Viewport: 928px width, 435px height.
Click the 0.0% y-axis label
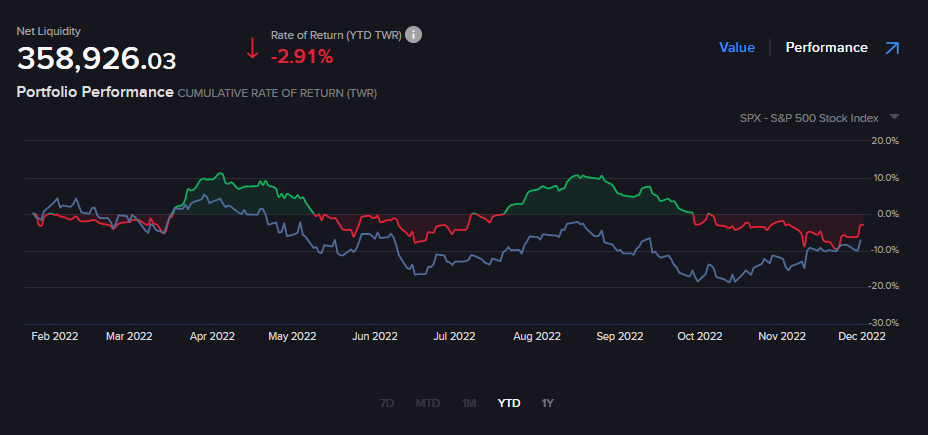click(886, 214)
